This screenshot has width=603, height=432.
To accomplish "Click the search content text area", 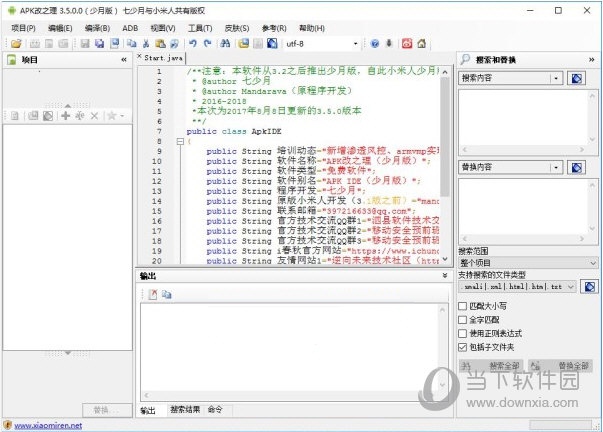I will click(x=523, y=117).
